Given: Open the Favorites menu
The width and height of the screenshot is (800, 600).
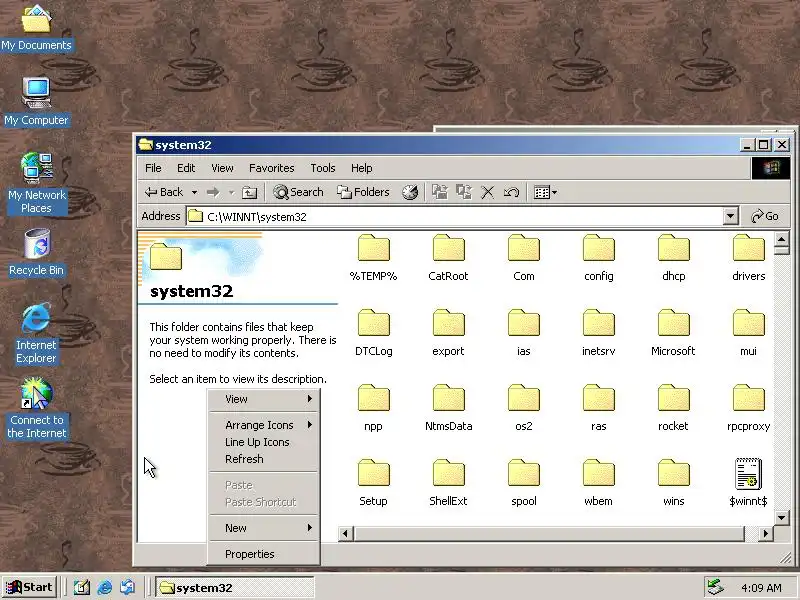Looking at the screenshot, I should point(271,168).
